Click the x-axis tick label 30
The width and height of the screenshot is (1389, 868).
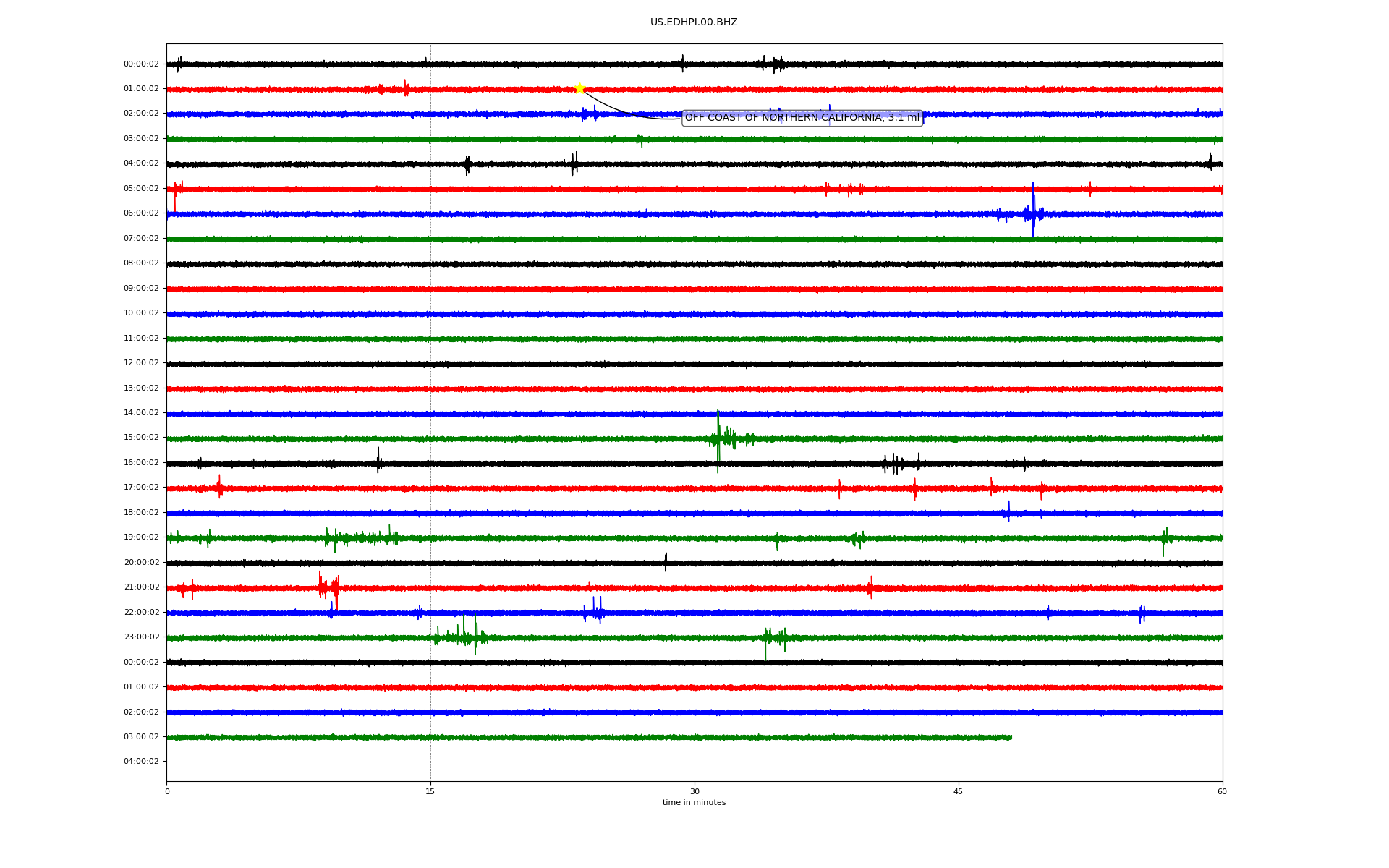694,791
